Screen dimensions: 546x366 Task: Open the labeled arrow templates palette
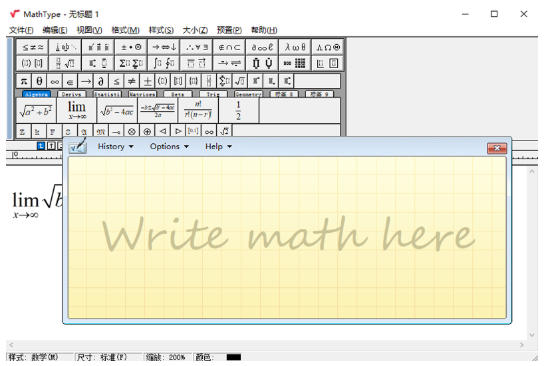229,63
